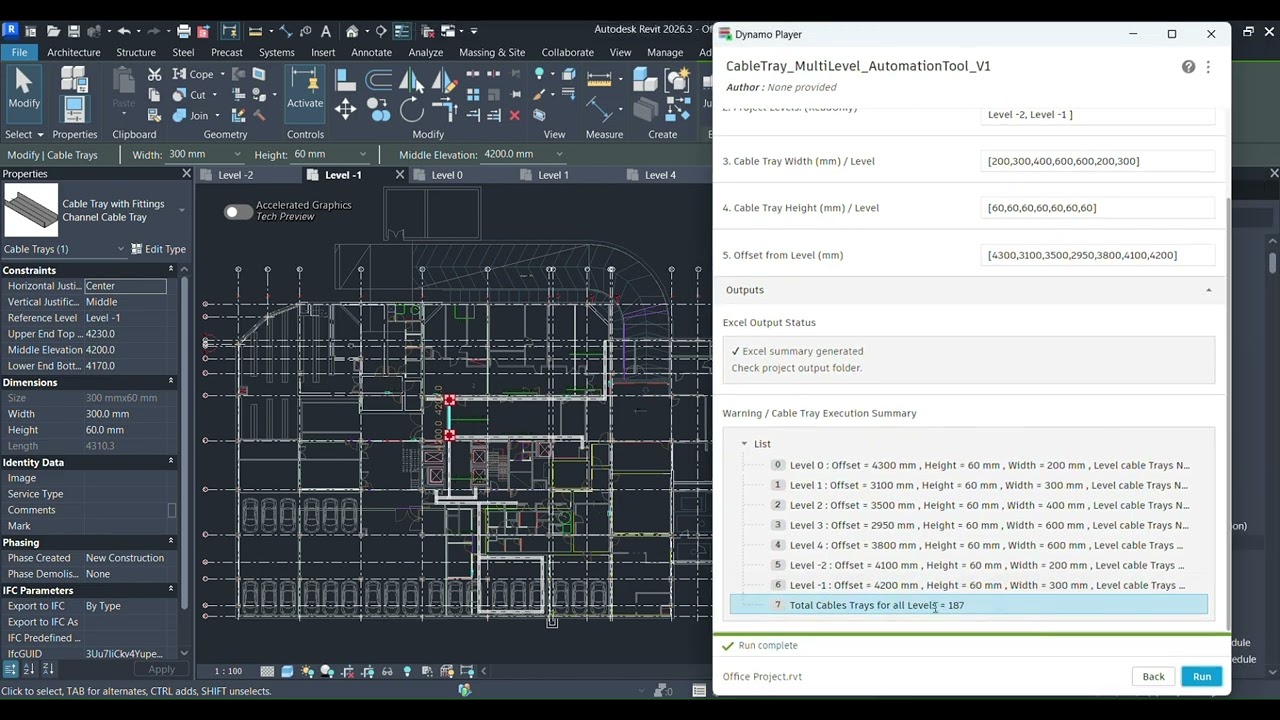Open the Architecture ribbon tab

[x=73, y=52]
